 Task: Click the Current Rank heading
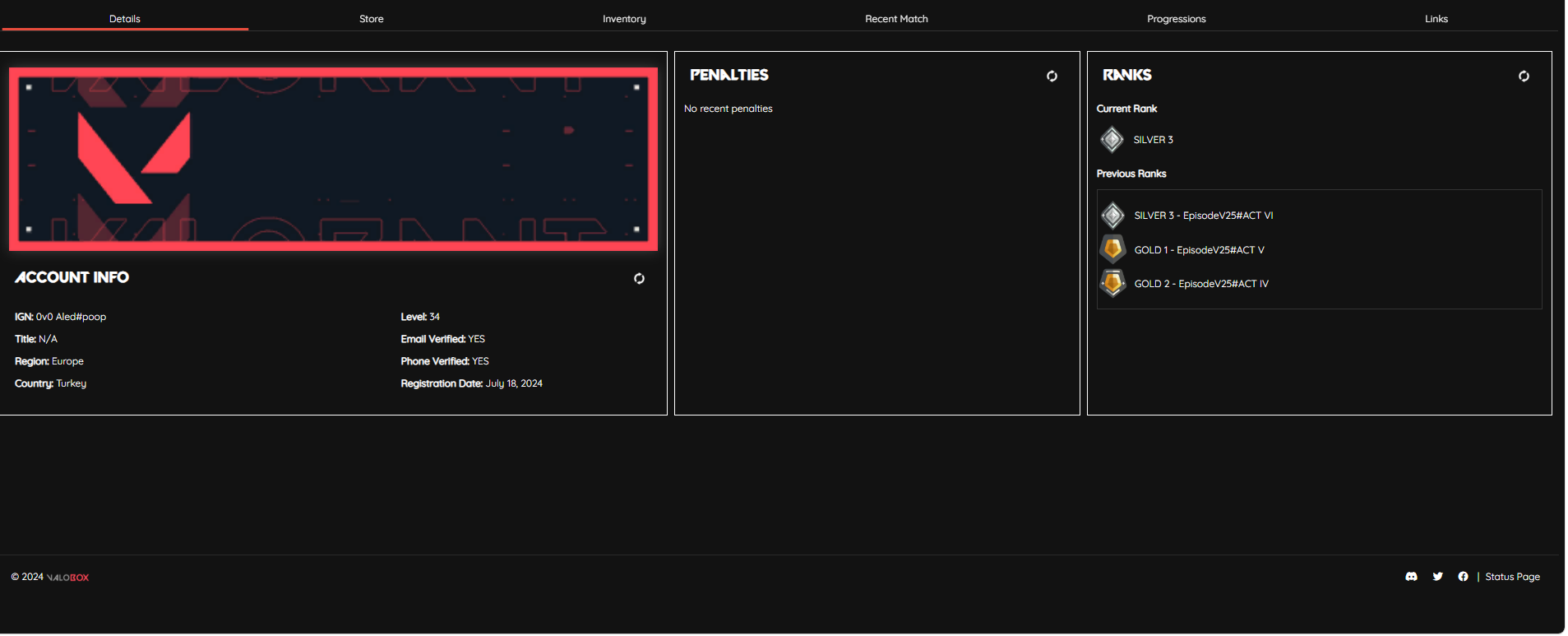coord(1126,109)
